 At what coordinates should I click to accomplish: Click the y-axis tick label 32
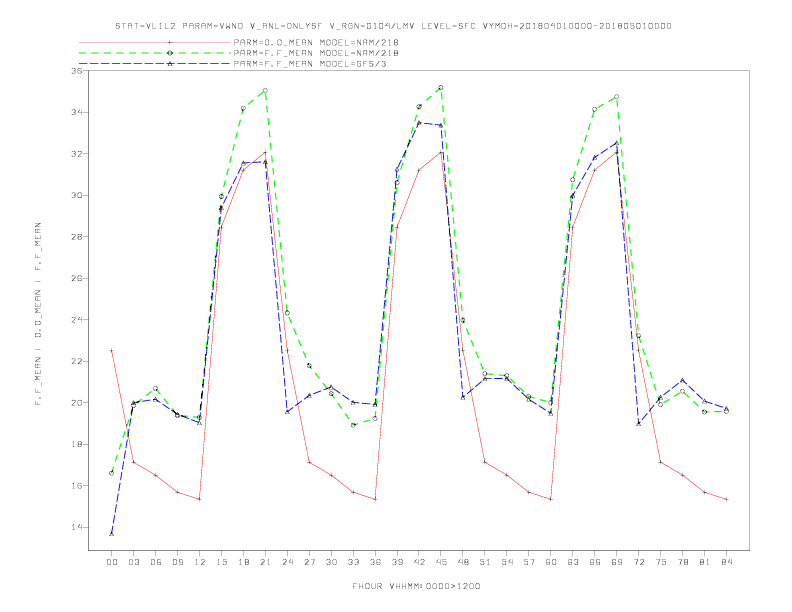[76, 154]
